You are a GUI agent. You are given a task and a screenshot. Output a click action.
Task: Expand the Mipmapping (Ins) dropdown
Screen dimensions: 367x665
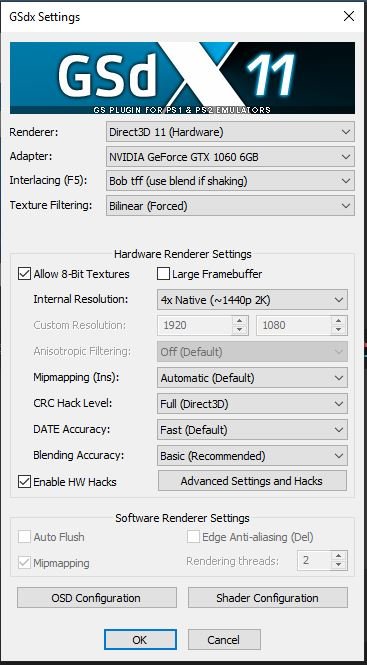[x=252, y=378]
